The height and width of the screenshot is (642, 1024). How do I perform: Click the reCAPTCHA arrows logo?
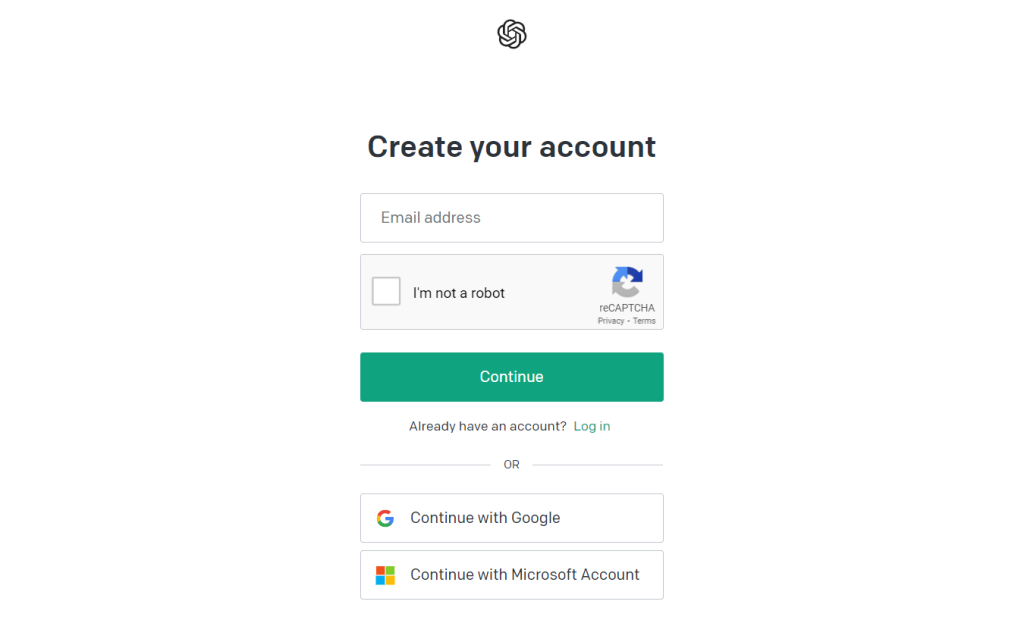click(x=627, y=281)
